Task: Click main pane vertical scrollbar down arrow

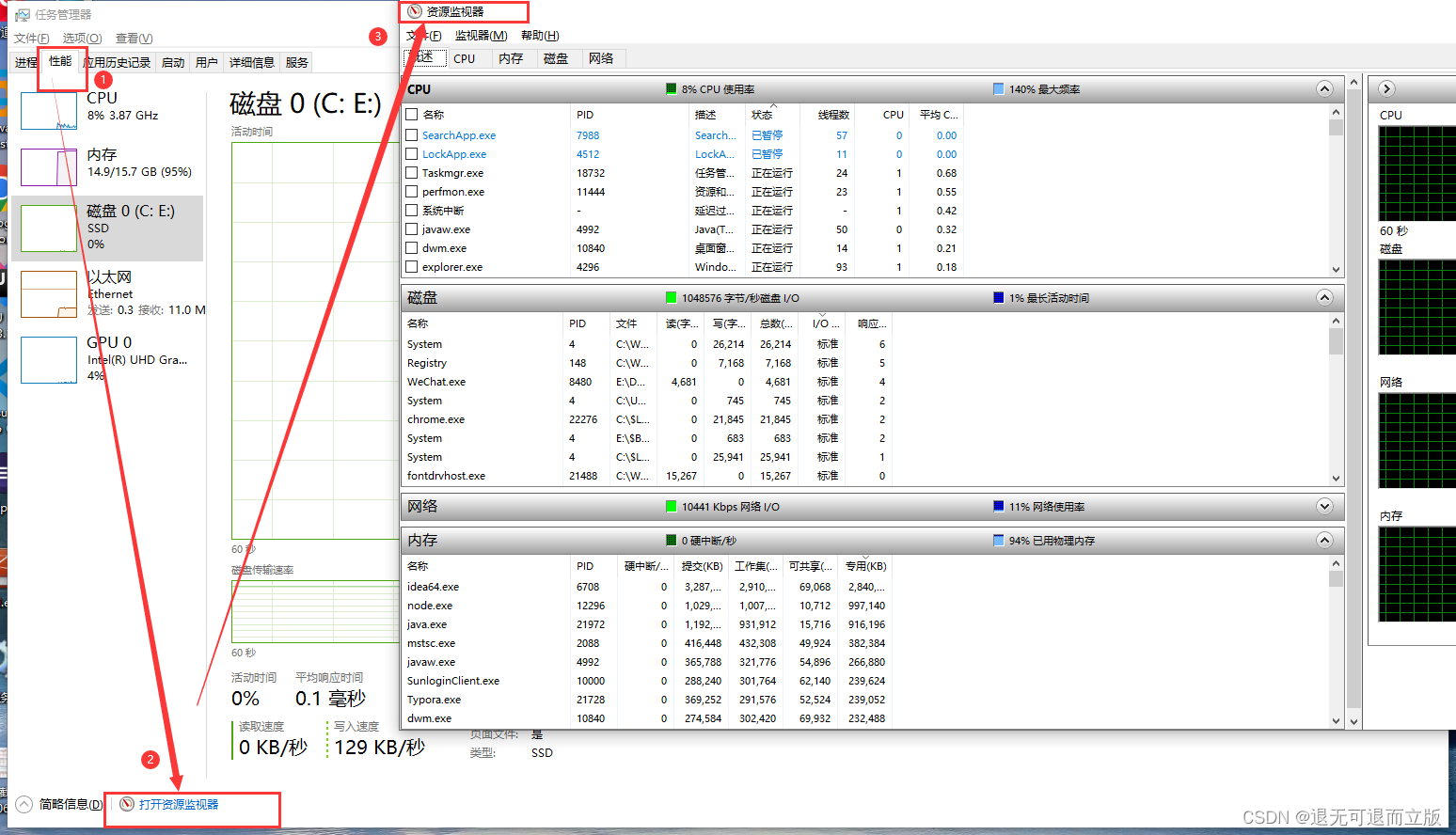Action: [1354, 722]
